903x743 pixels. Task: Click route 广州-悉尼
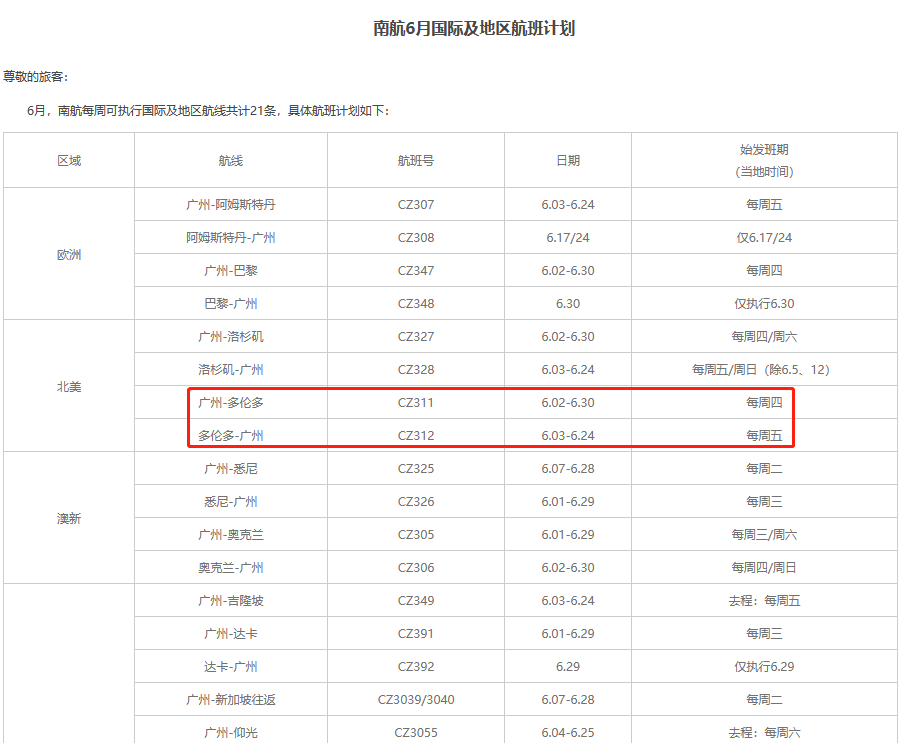231,468
